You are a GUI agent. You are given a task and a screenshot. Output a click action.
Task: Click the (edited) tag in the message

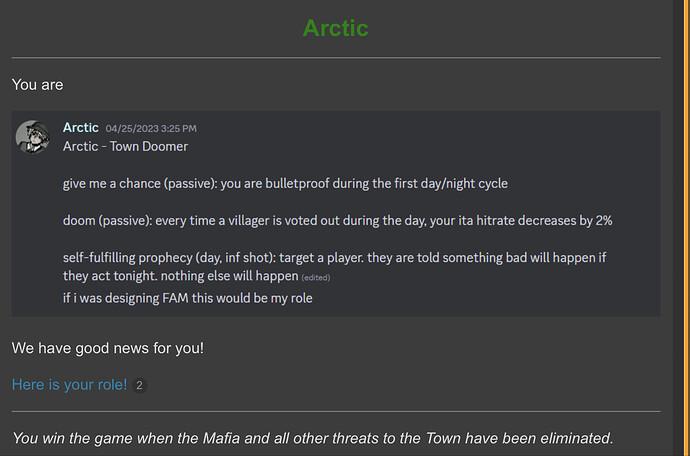point(316,278)
